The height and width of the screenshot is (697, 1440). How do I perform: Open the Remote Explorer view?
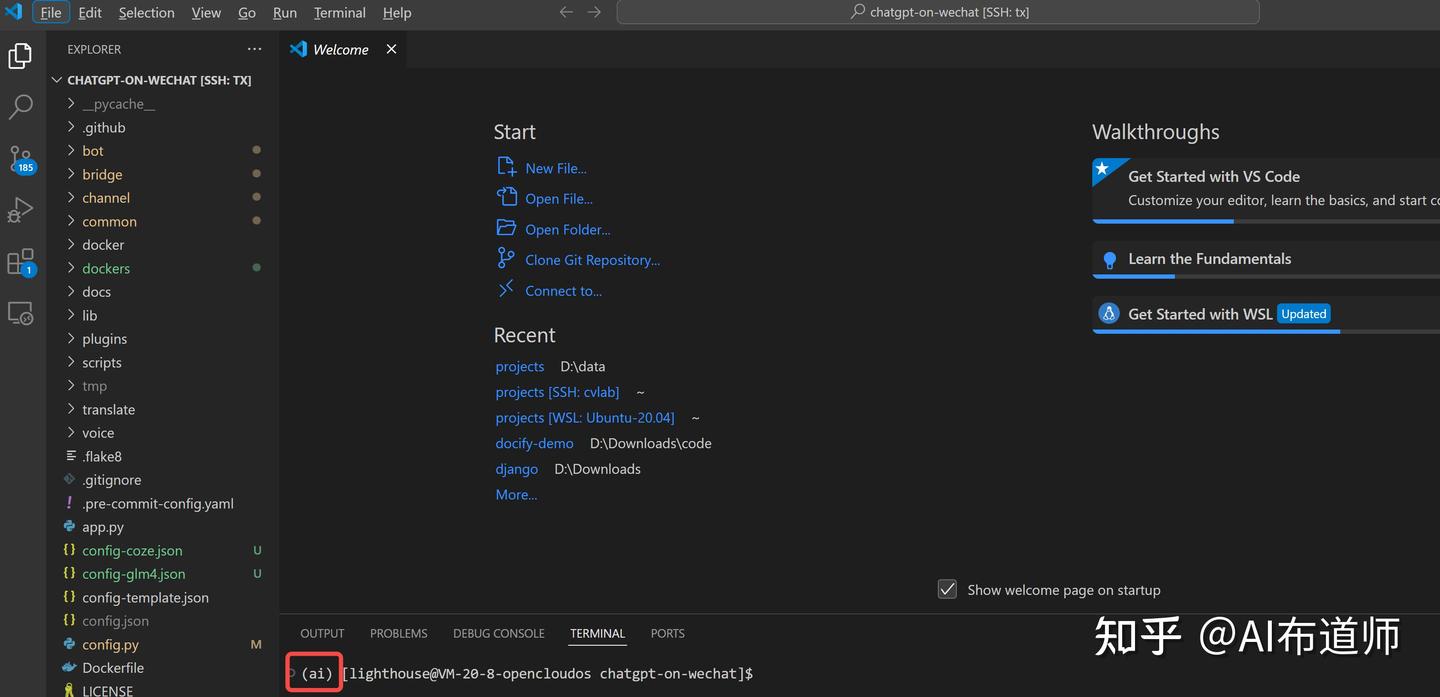point(20,313)
